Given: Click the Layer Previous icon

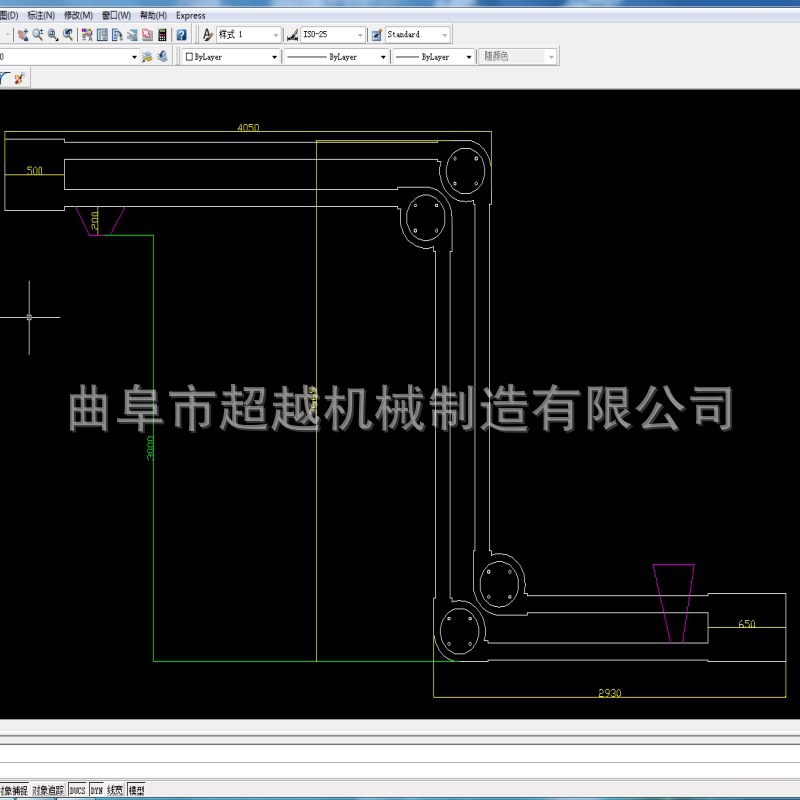Looking at the screenshot, I should tap(162, 57).
